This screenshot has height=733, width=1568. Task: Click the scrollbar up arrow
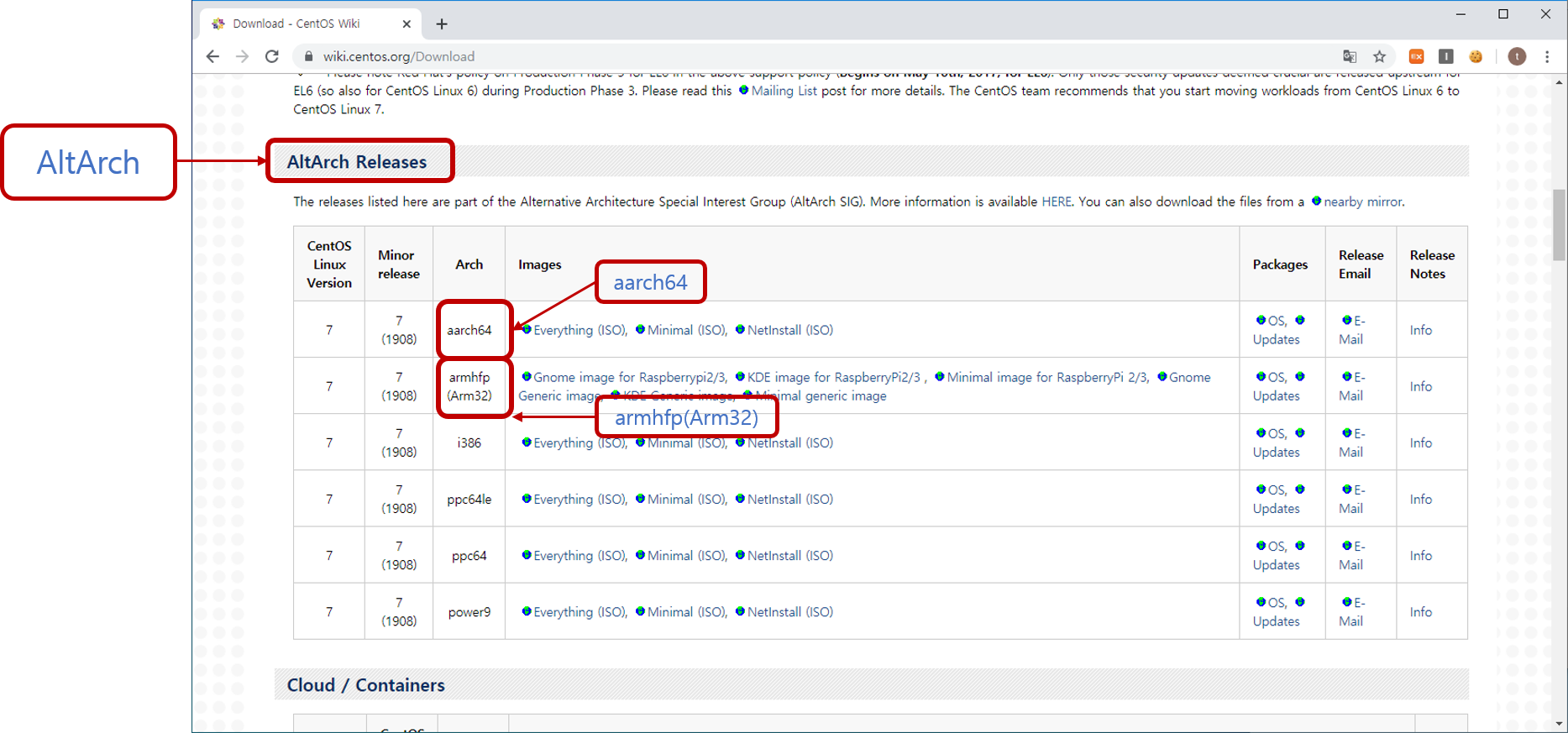coord(1560,82)
